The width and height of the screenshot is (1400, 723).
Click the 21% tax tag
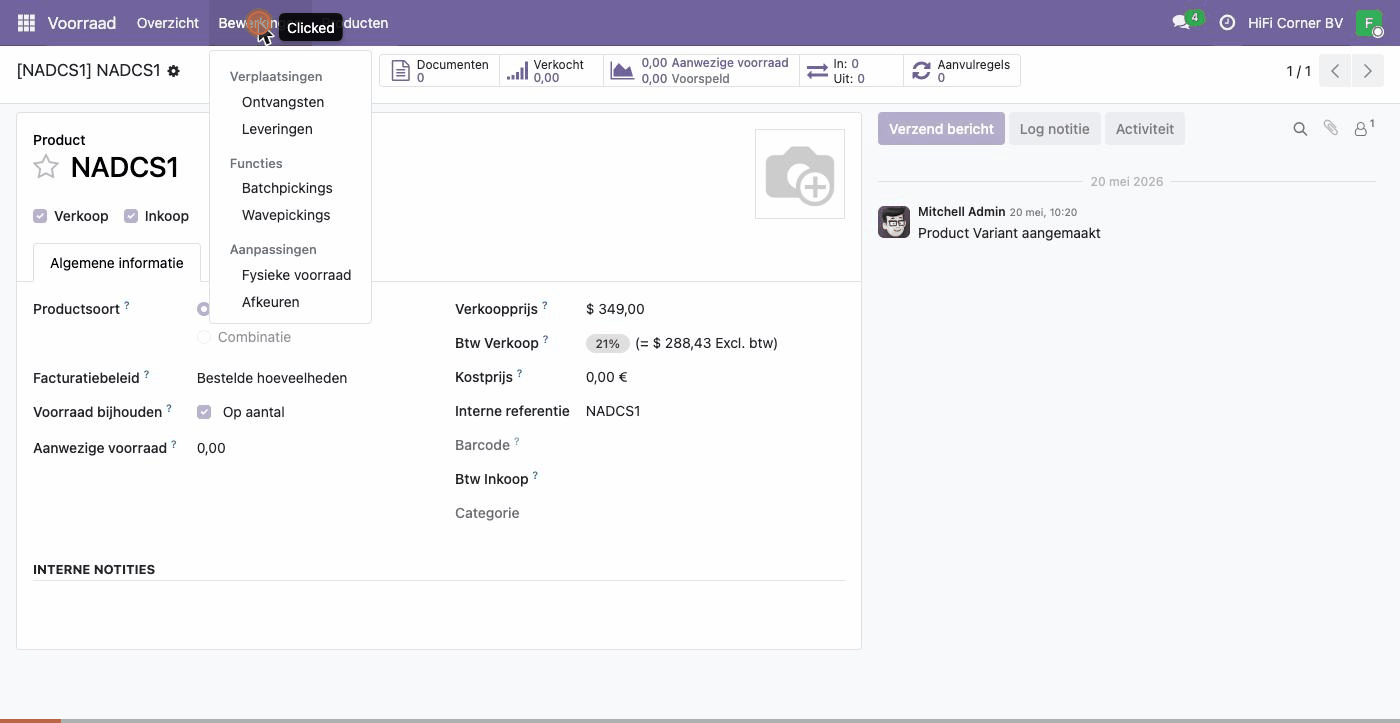[607, 343]
